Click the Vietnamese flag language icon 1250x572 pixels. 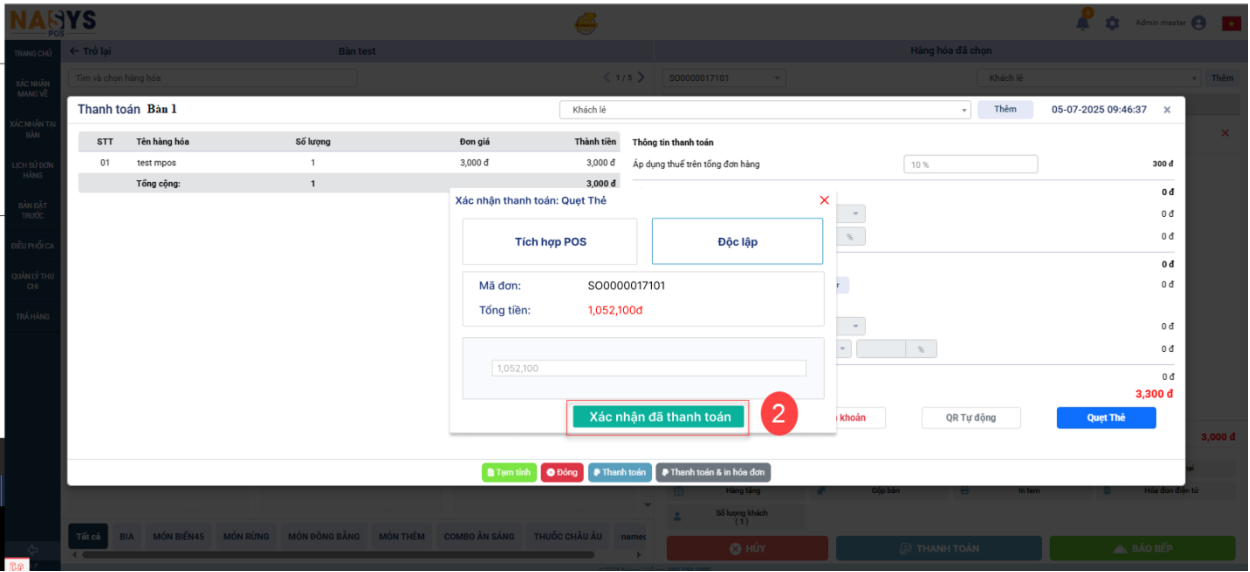tap(1230, 23)
